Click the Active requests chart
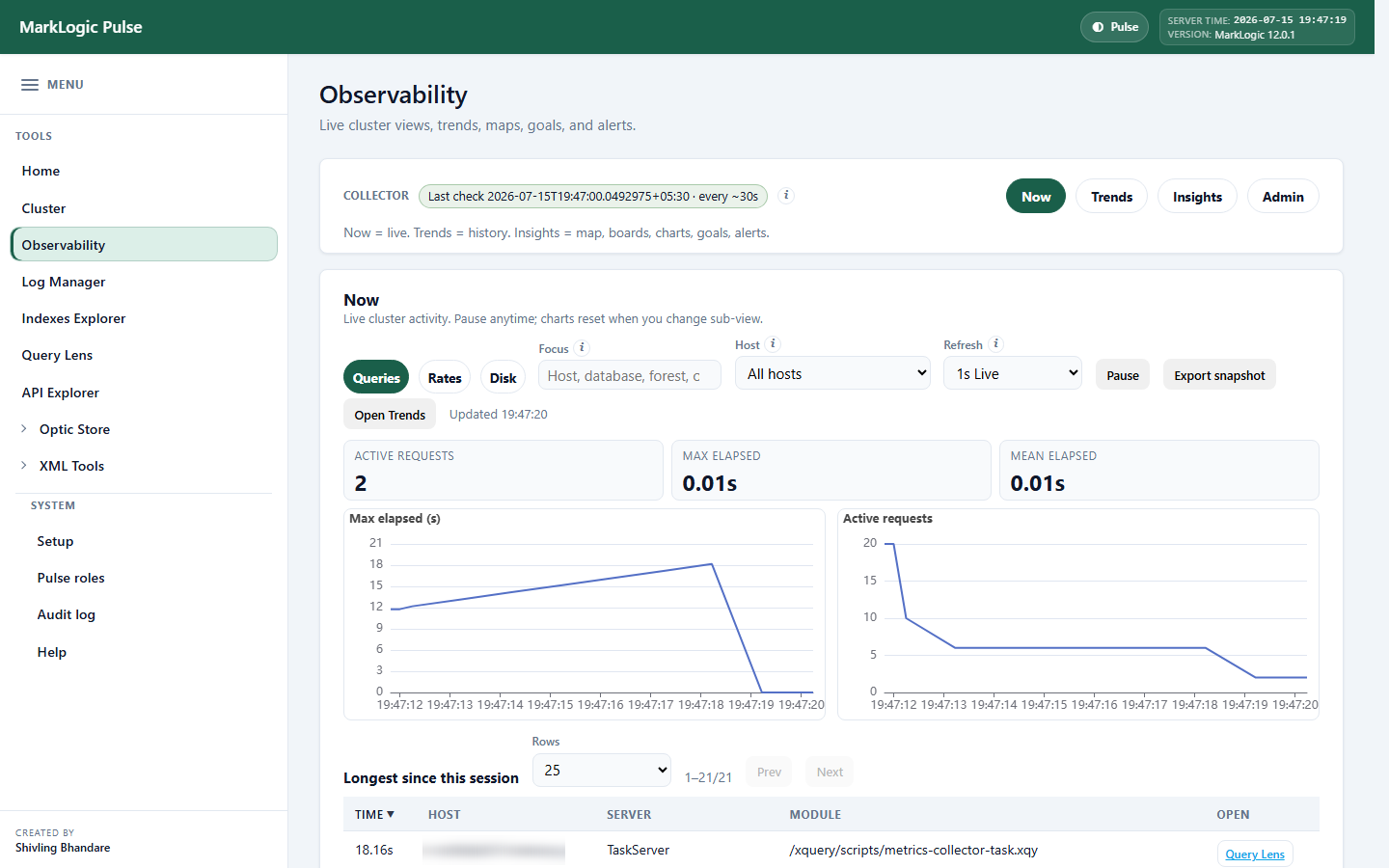This screenshot has height=868, width=1389. pos(1078,614)
